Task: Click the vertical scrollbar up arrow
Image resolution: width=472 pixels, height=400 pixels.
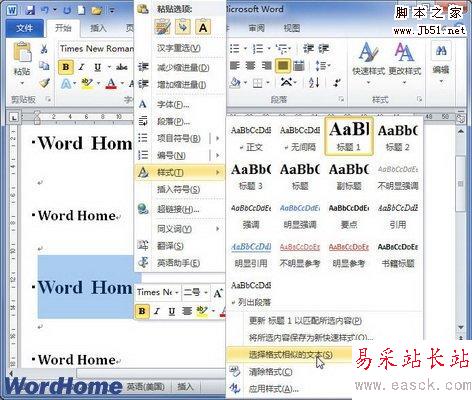Action: (461, 132)
